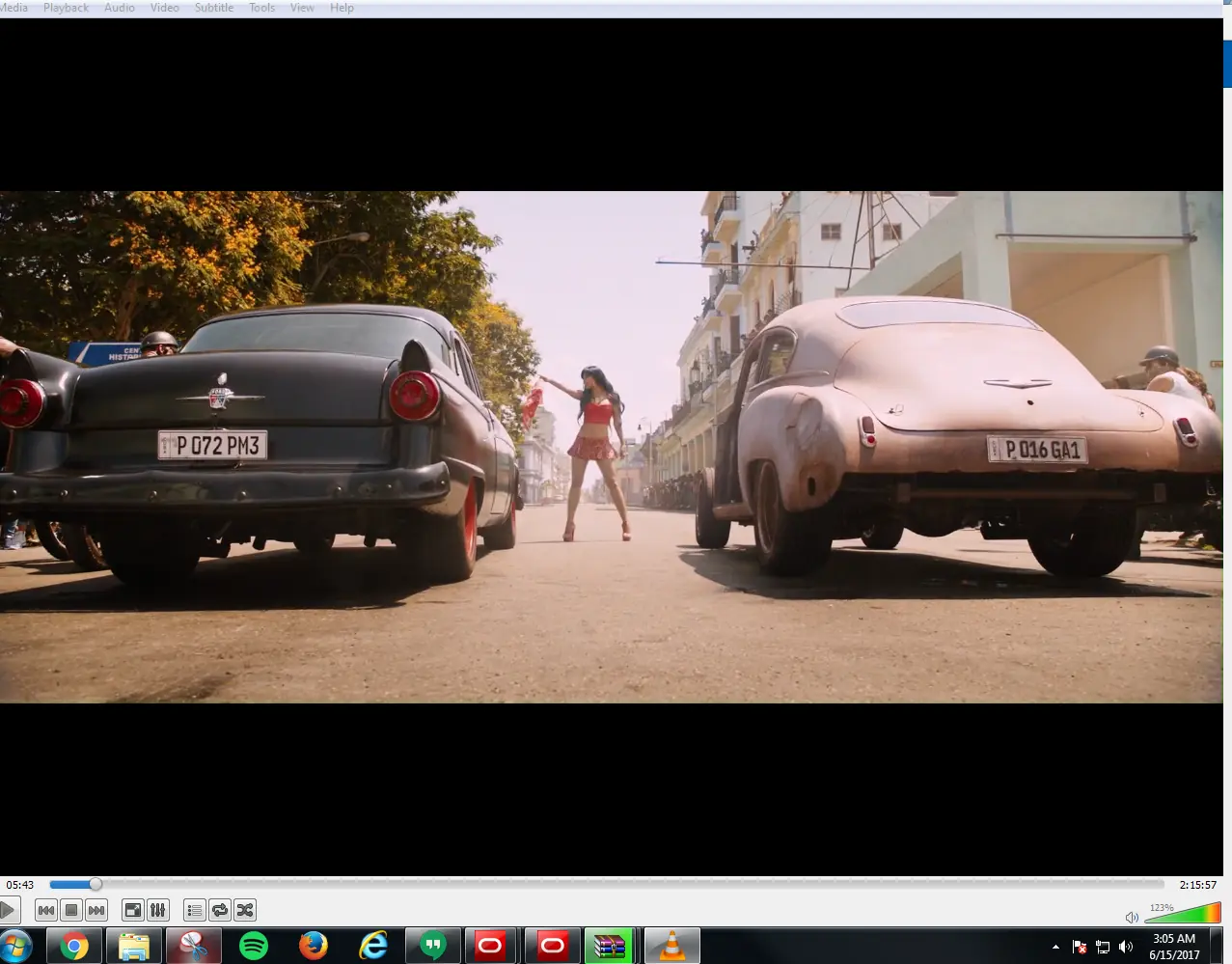The image size is (1232, 964).
Task: Click the volume level slider
Action: tap(1183, 912)
